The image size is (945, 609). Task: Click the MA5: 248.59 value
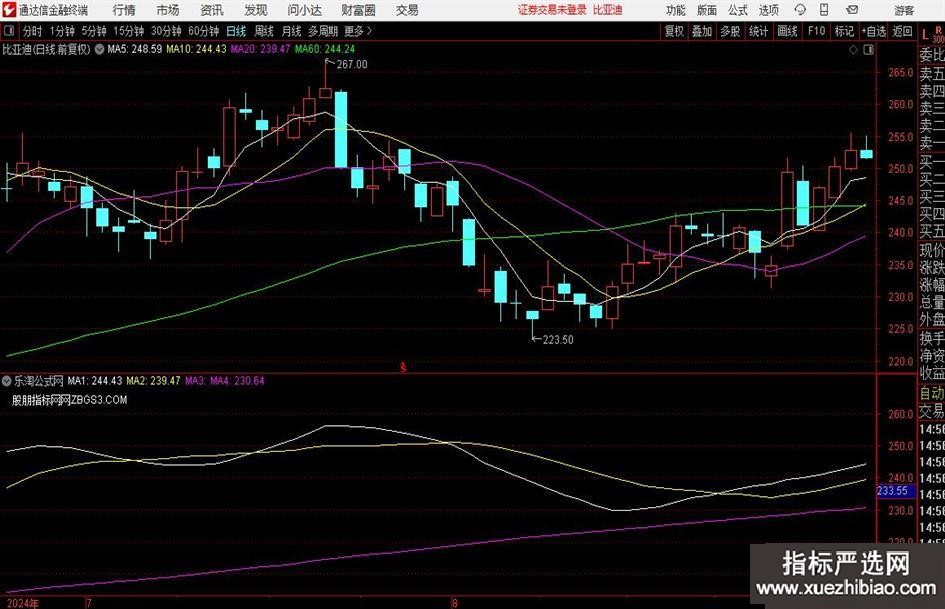(134, 49)
